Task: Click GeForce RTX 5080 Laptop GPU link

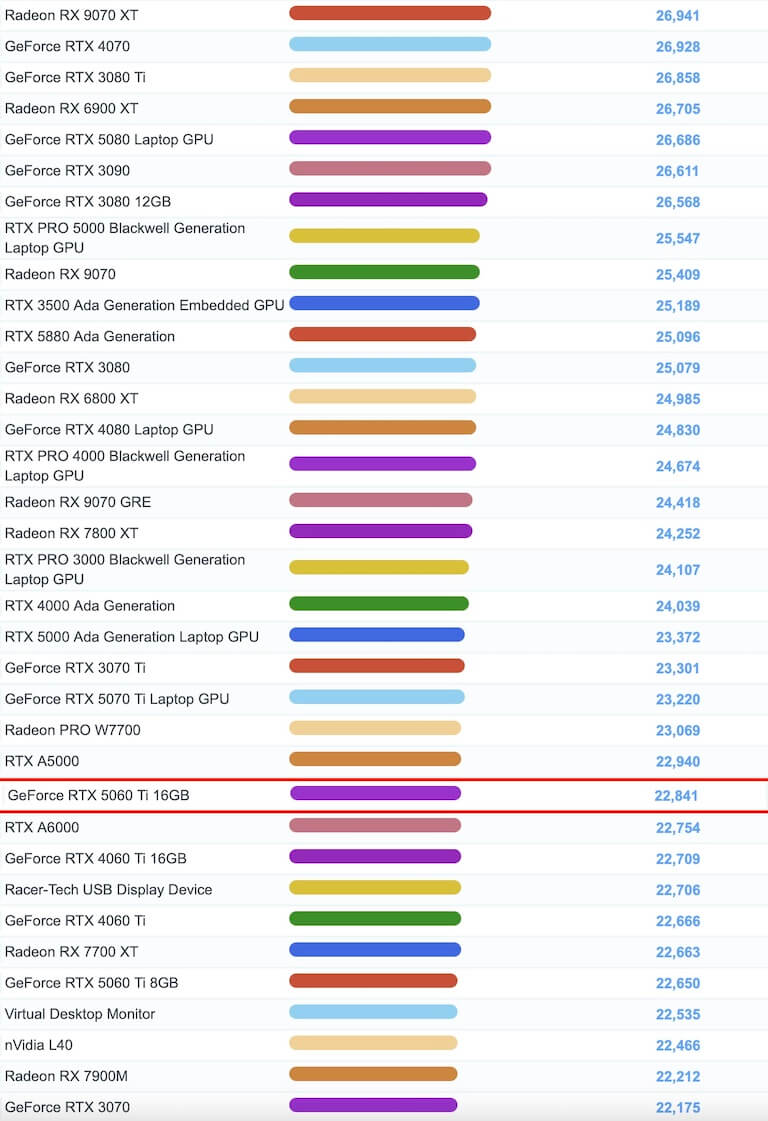Action: (109, 139)
